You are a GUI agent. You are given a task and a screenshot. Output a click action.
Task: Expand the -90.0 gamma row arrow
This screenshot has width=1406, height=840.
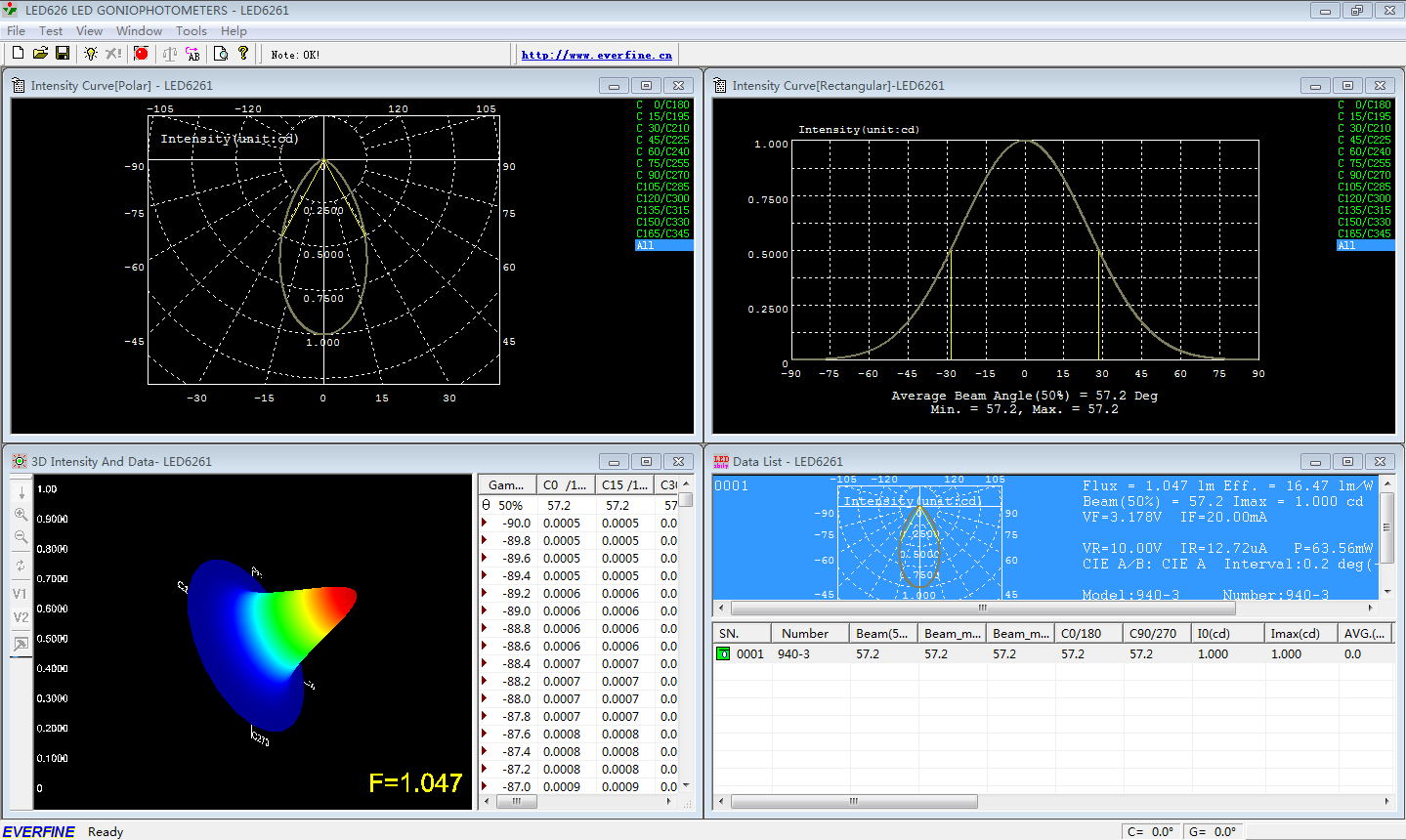coord(485,524)
